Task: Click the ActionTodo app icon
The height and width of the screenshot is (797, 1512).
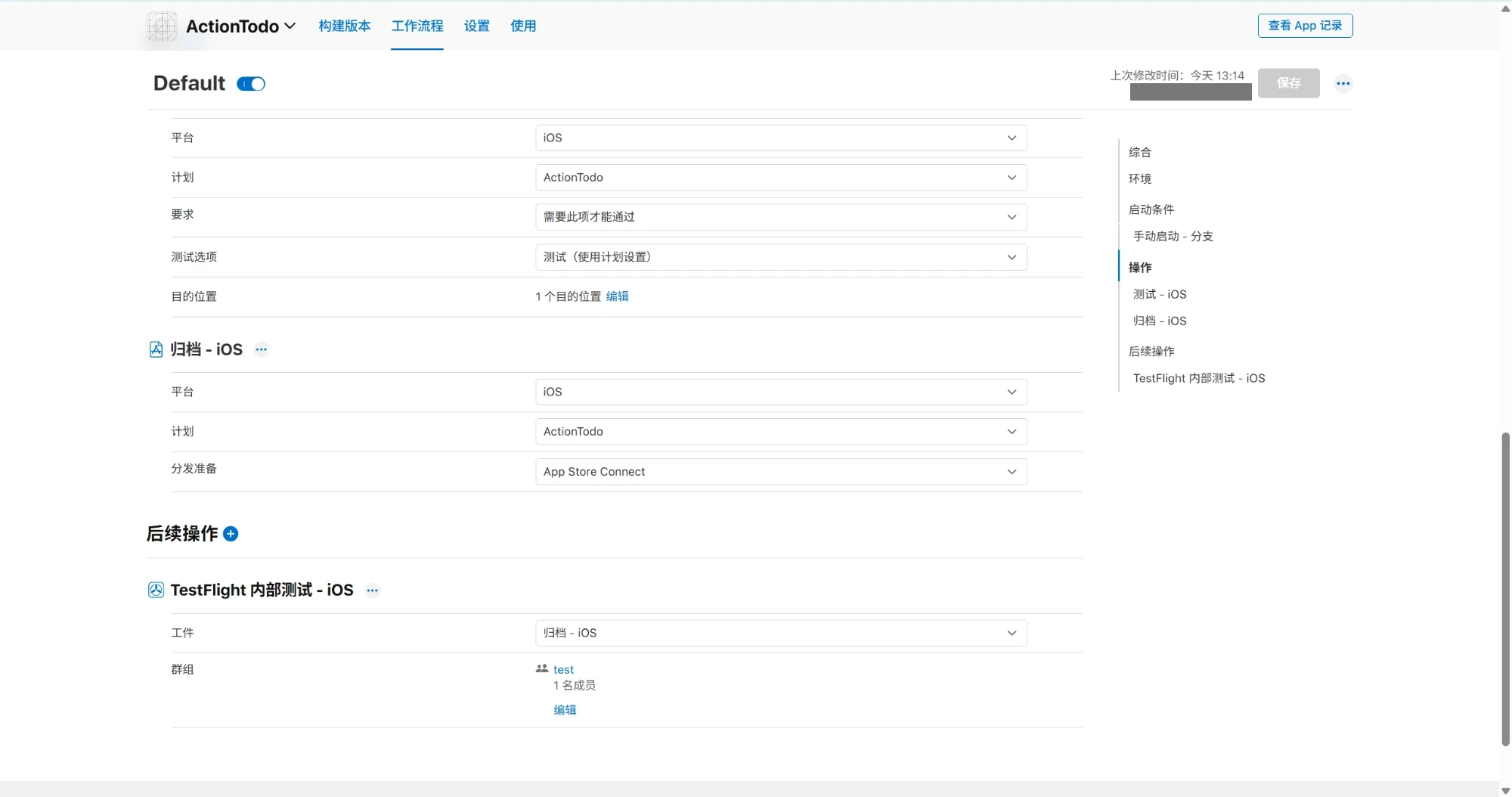Action: [162, 26]
